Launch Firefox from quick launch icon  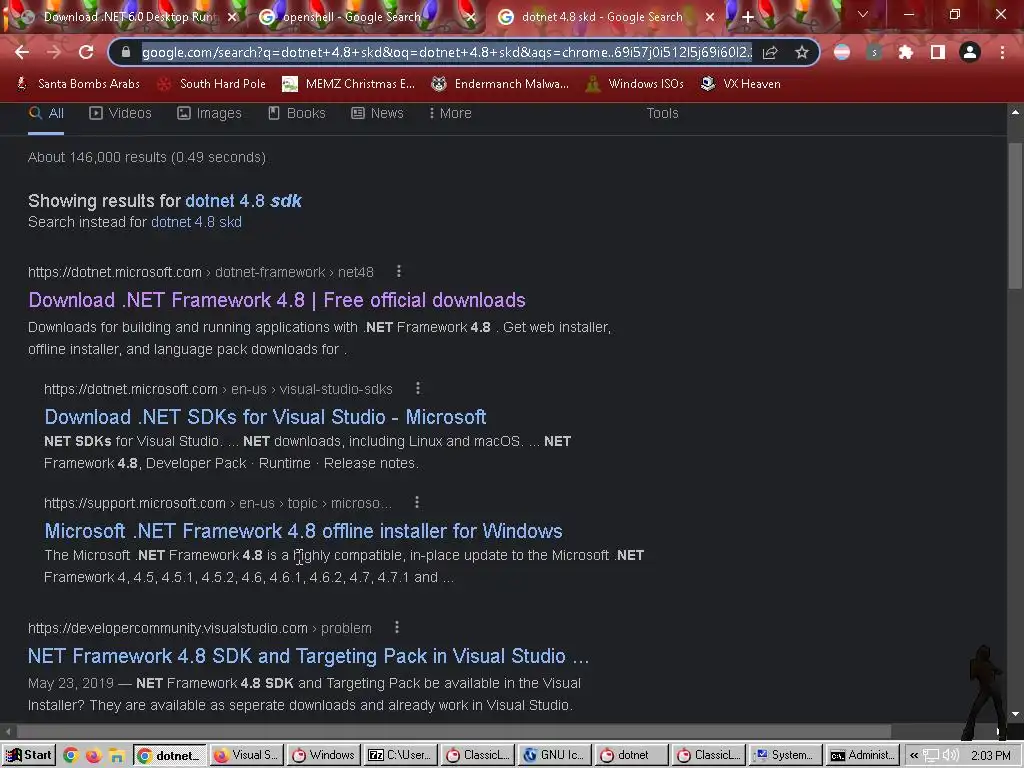[x=93, y=756]
